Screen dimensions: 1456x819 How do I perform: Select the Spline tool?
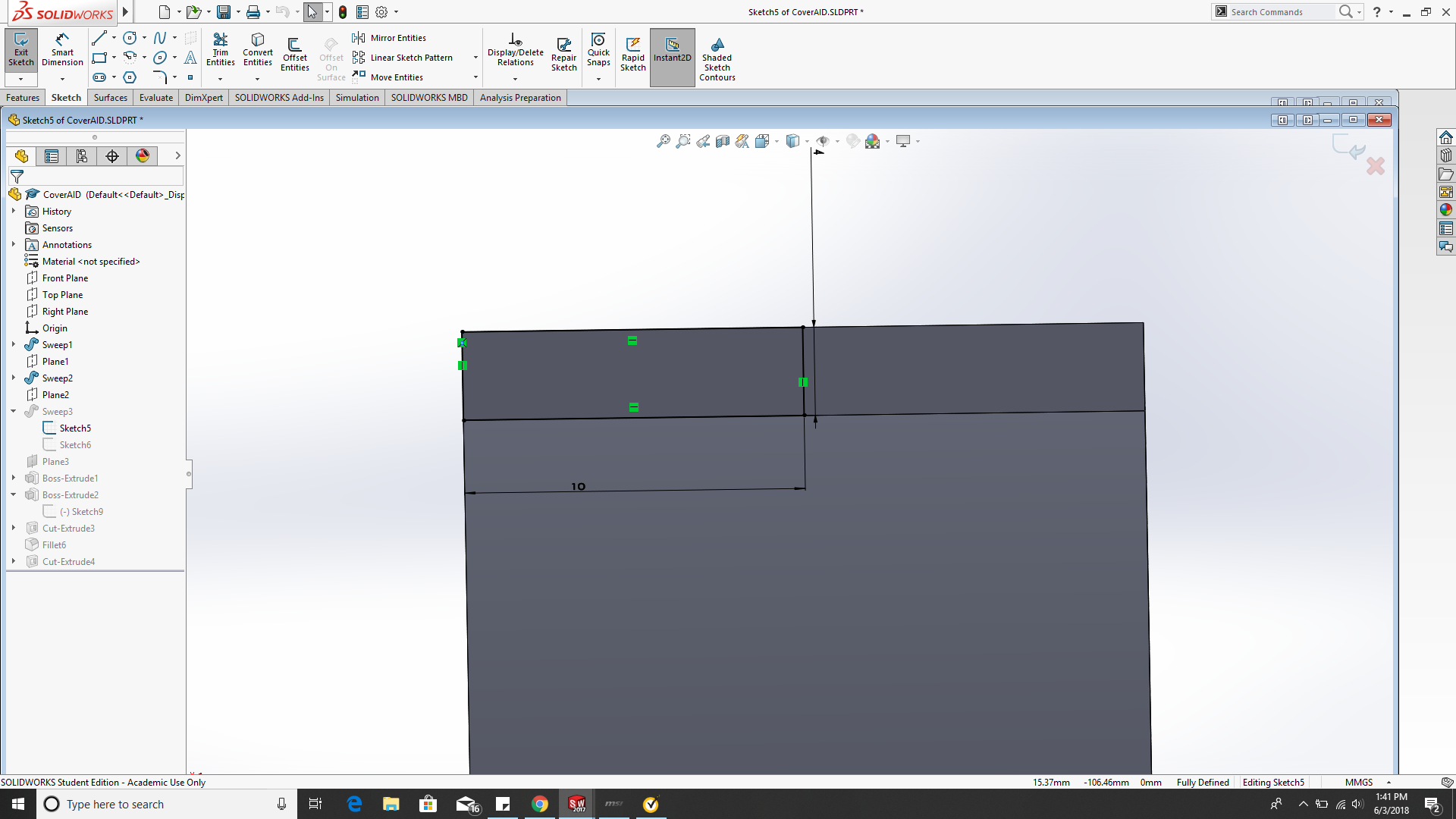click(160, 38)
